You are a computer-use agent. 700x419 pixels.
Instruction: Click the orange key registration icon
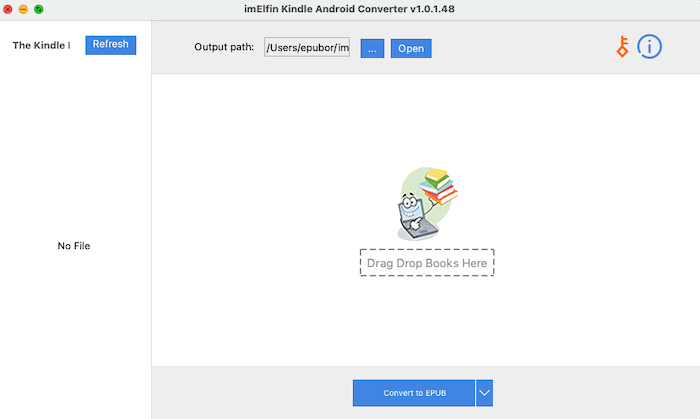(622, 47)
